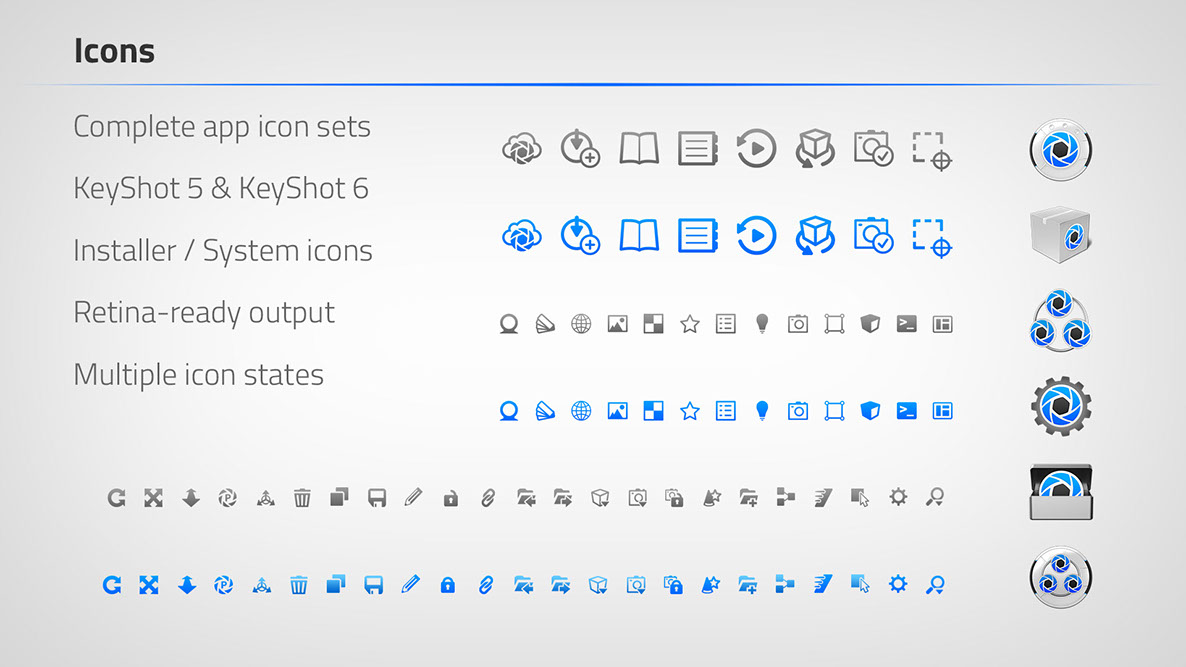Click the gray trash can icon
Image resolution: width=1186 pixels, height=667 pixels.
pyautogui.click(x=302, y=497)
